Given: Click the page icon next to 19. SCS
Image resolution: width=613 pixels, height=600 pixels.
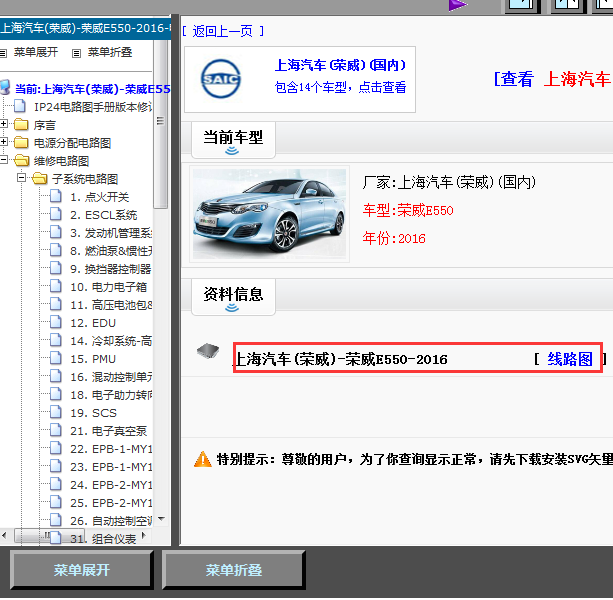Looking at the screenshot, I should click(56, 412).
